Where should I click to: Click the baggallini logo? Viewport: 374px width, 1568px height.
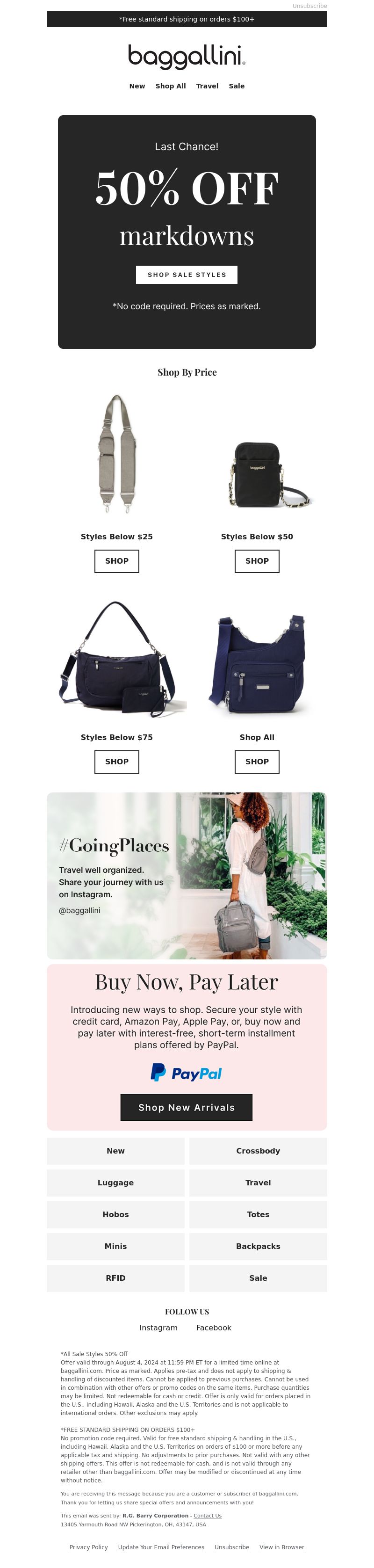click(187, 57)
